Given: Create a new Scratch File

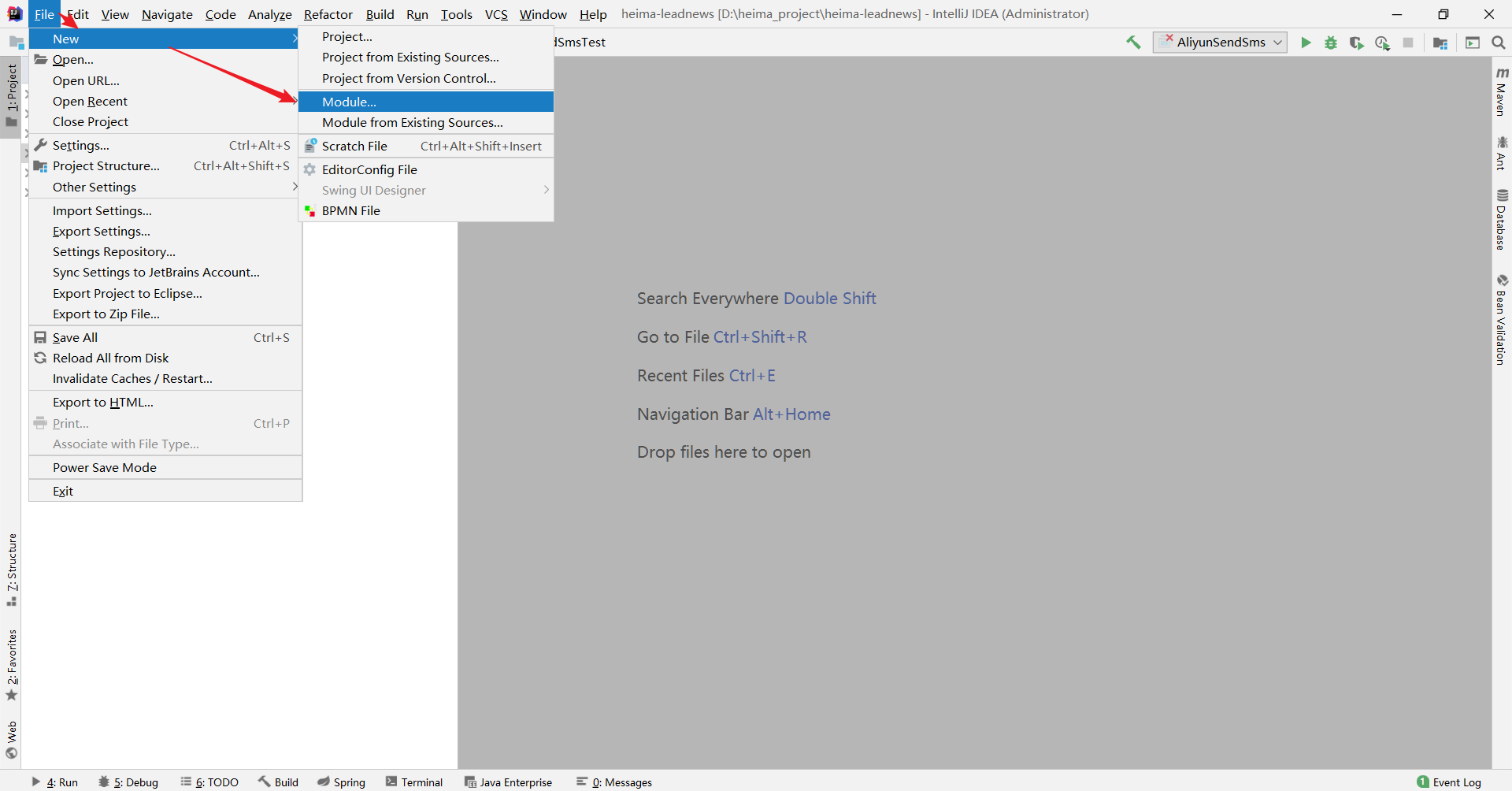Looking at the screenshot, I should [426, 146].
